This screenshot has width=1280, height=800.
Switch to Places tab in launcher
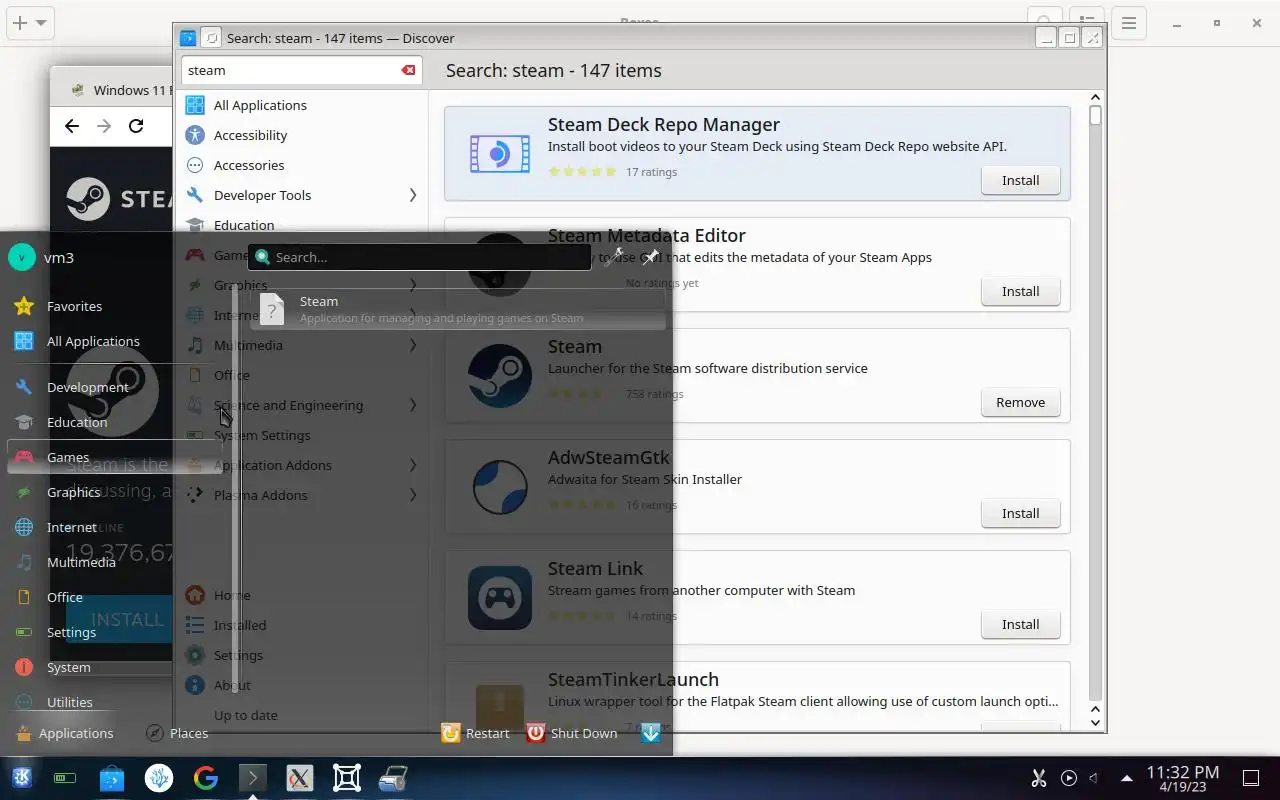177,733
